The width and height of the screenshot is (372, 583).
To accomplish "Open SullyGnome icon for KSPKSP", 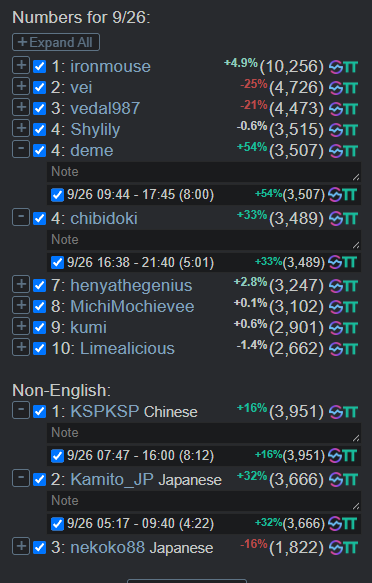I will click(x=336, y=412).
